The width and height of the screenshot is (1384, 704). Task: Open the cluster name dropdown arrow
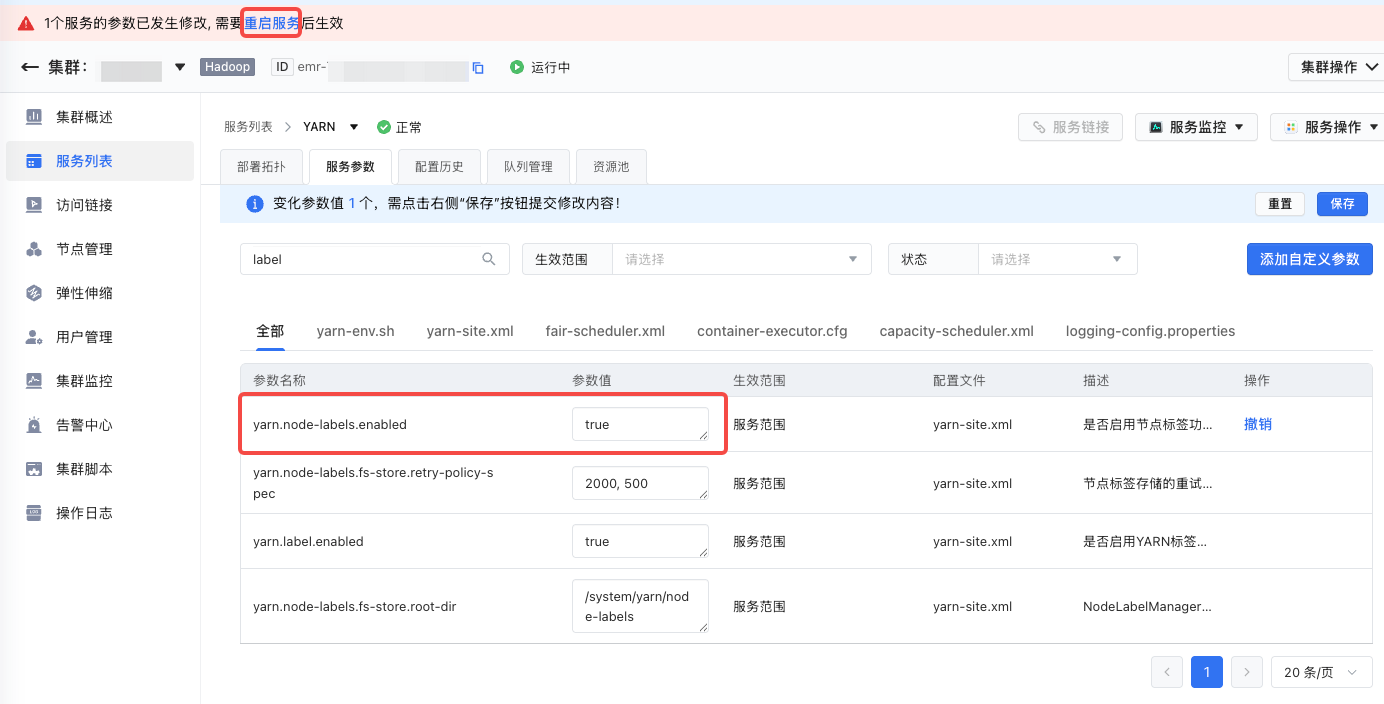pyautogui.click(x=180, y=68)
